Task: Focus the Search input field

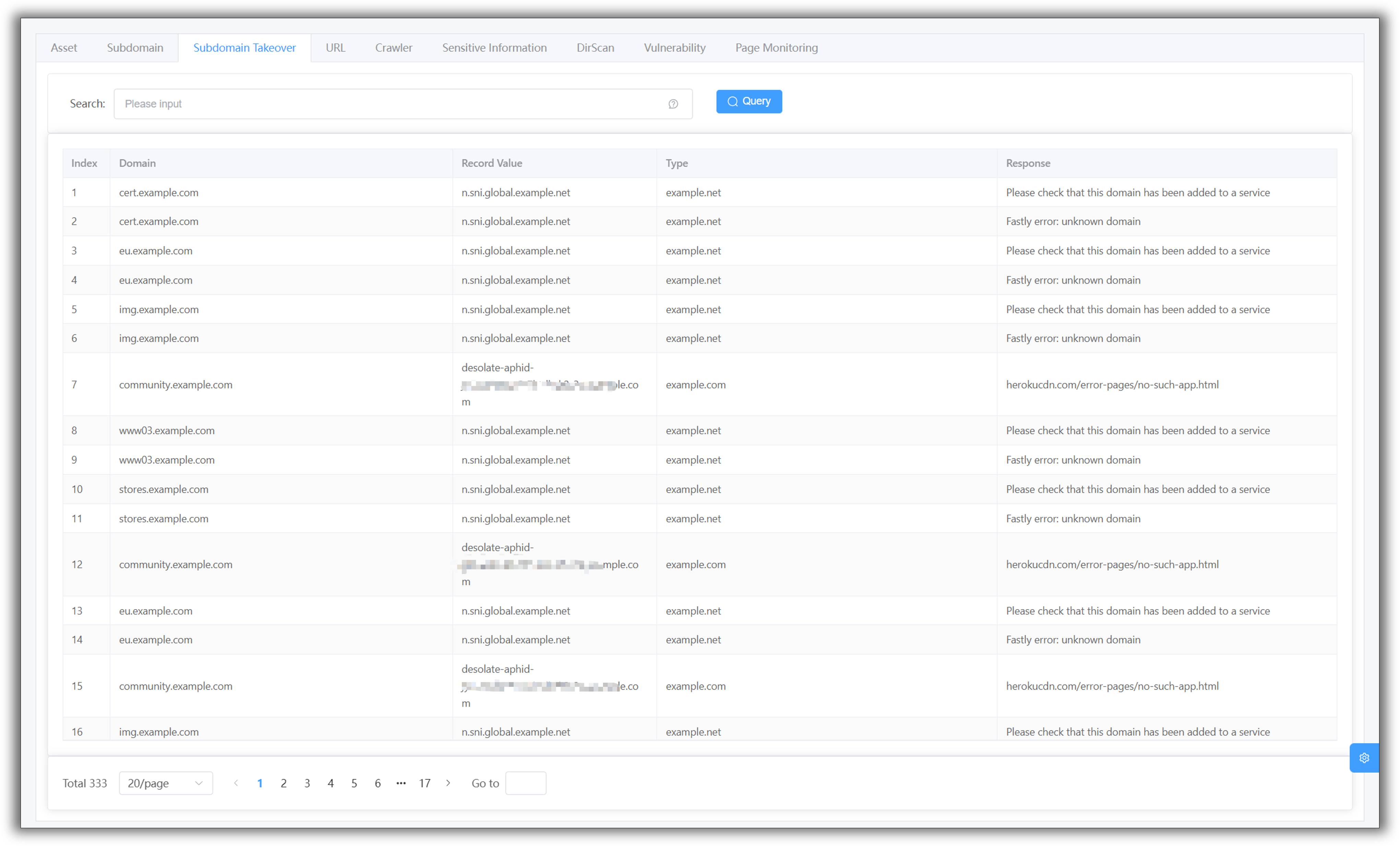Action: [392, 104]
